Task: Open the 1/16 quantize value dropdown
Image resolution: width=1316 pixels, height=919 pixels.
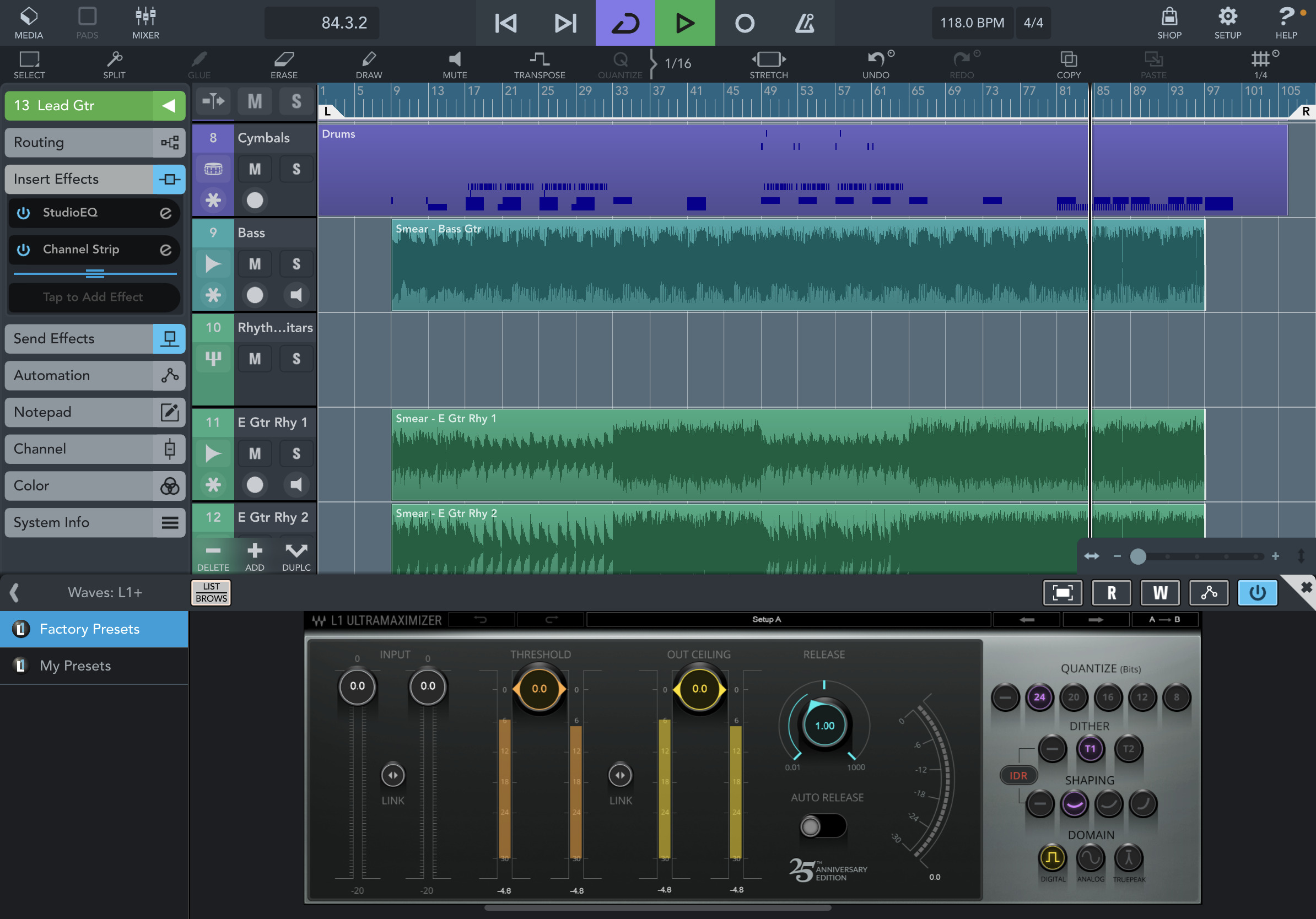Action: coord(677,63)
